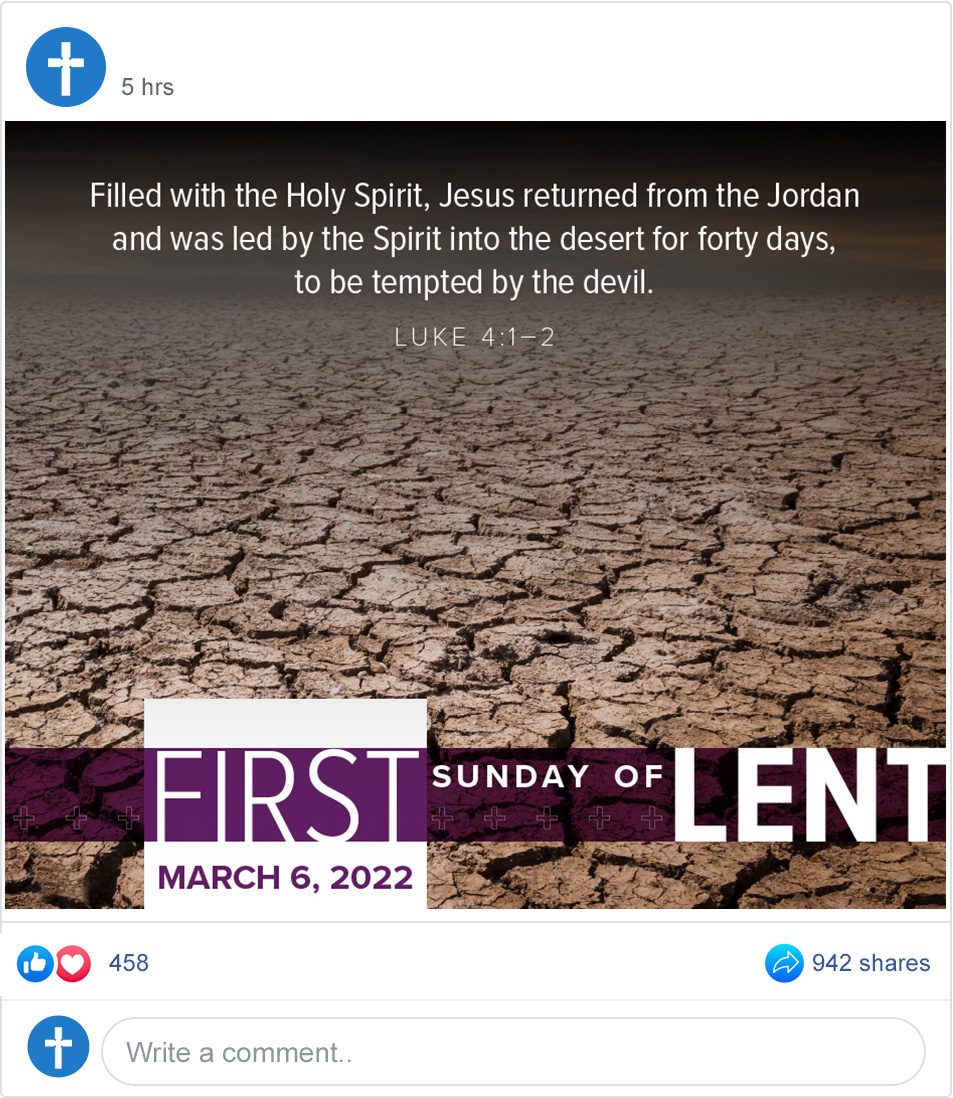
Task: Click the "LUKE 4:1–2" reference text
Action: point(474,337)
